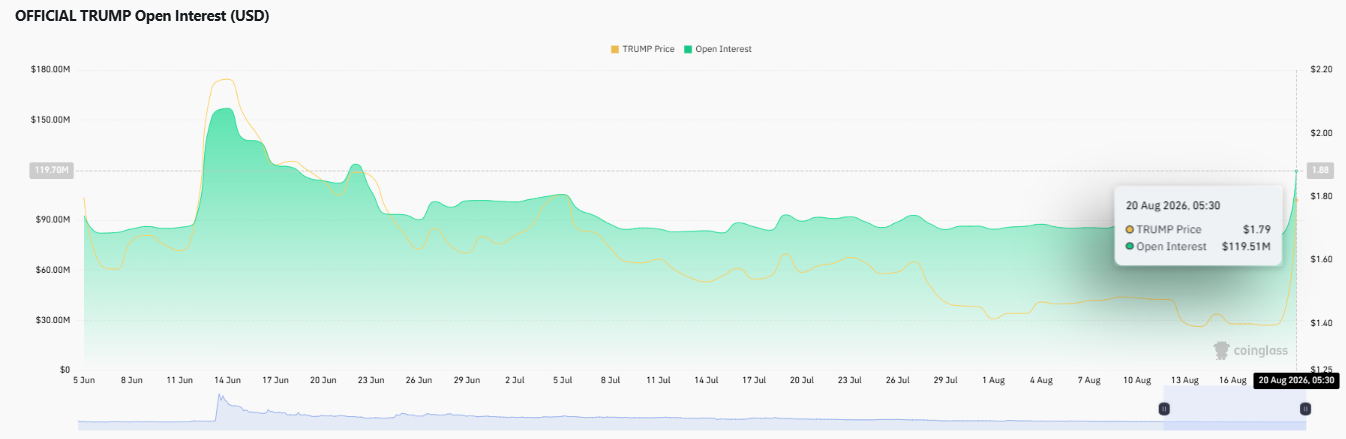Click the 20 Jul x-axis date label

pyautogui.click(x=802, y=380)
